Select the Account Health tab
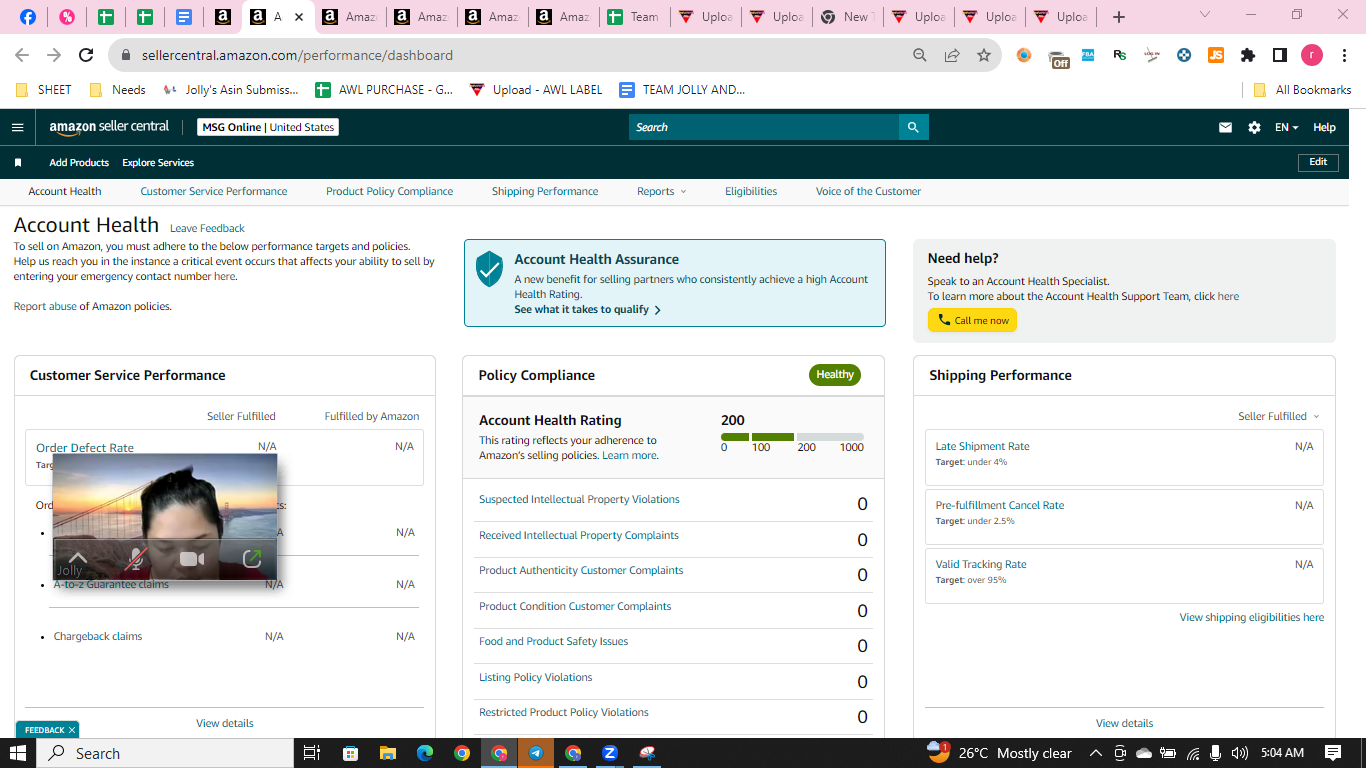Image resolution: width=1366 pixels, height=768 pixels. coord(65,191)
